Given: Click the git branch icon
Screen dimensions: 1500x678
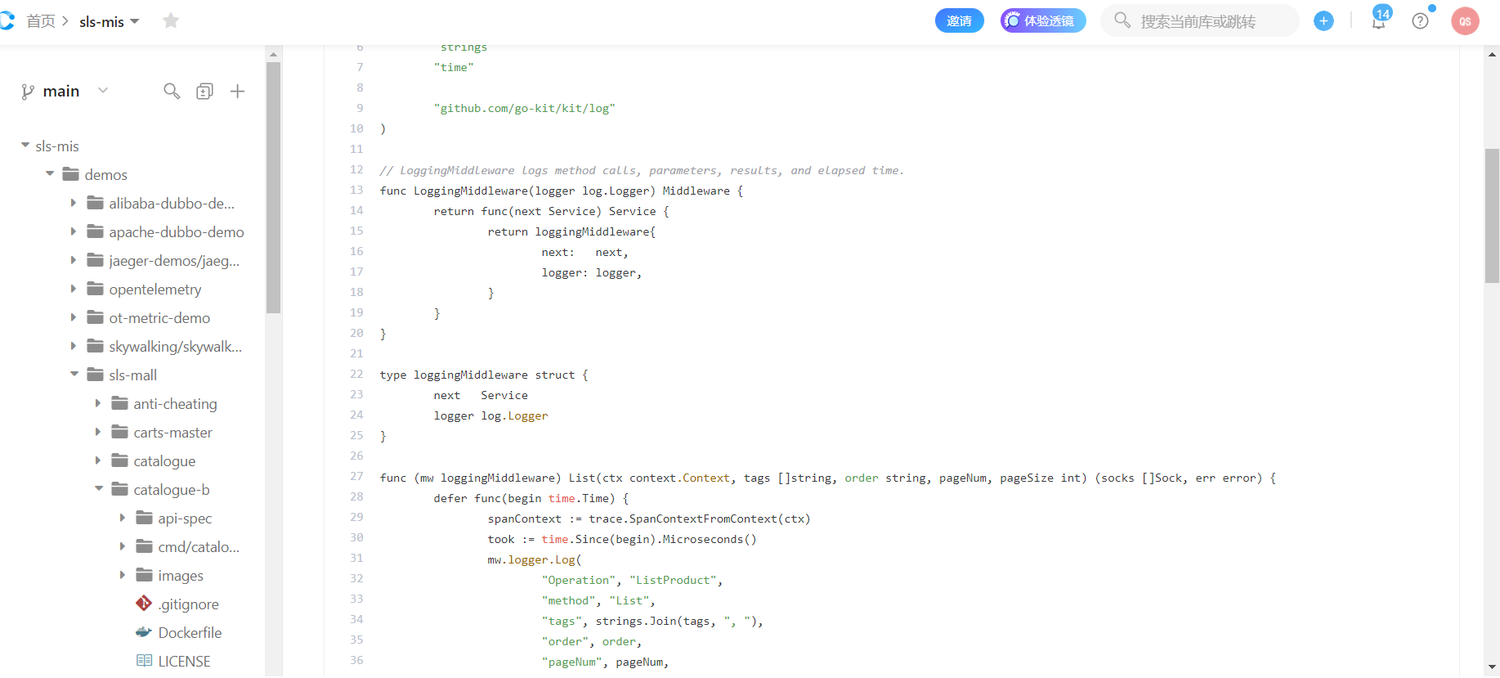Looking at the screenshot, I should click(x=27, y=91).
